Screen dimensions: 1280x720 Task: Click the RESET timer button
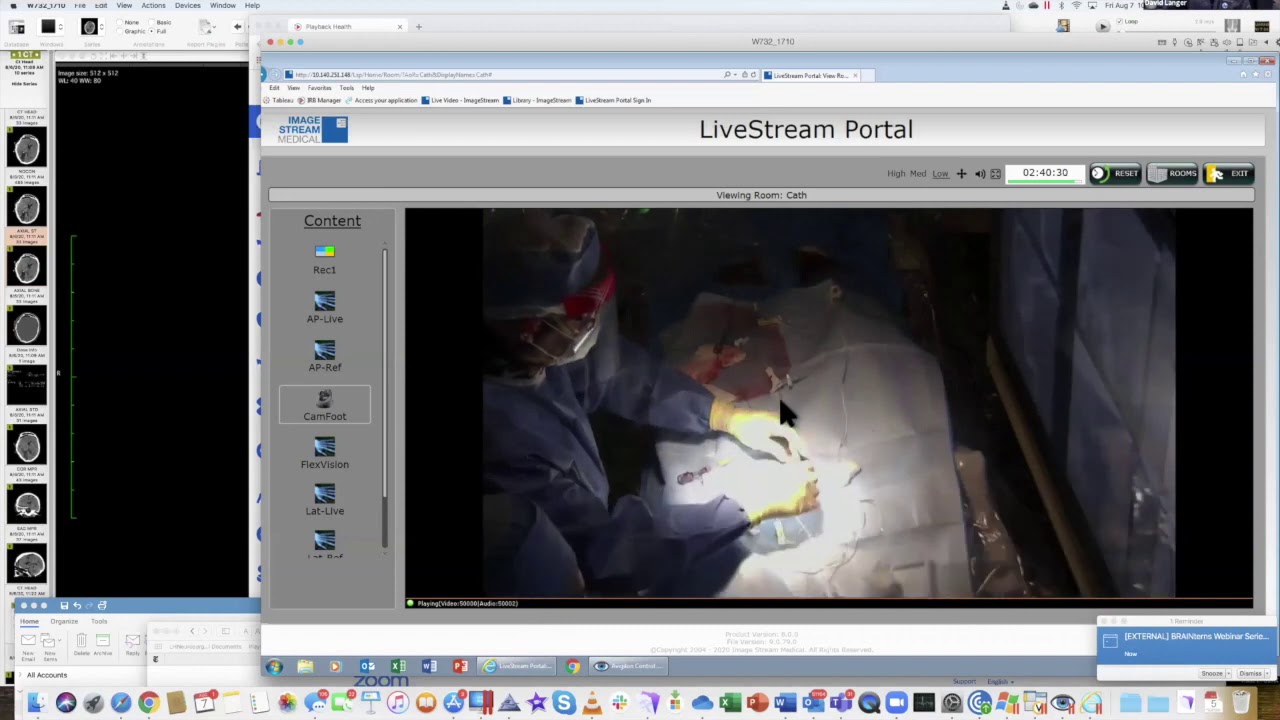[1115, 174]
